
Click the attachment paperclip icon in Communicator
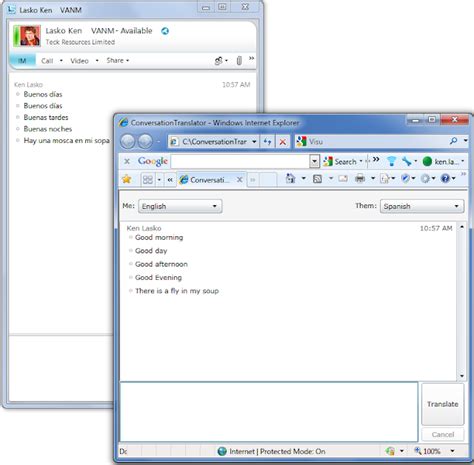[239, 60]
